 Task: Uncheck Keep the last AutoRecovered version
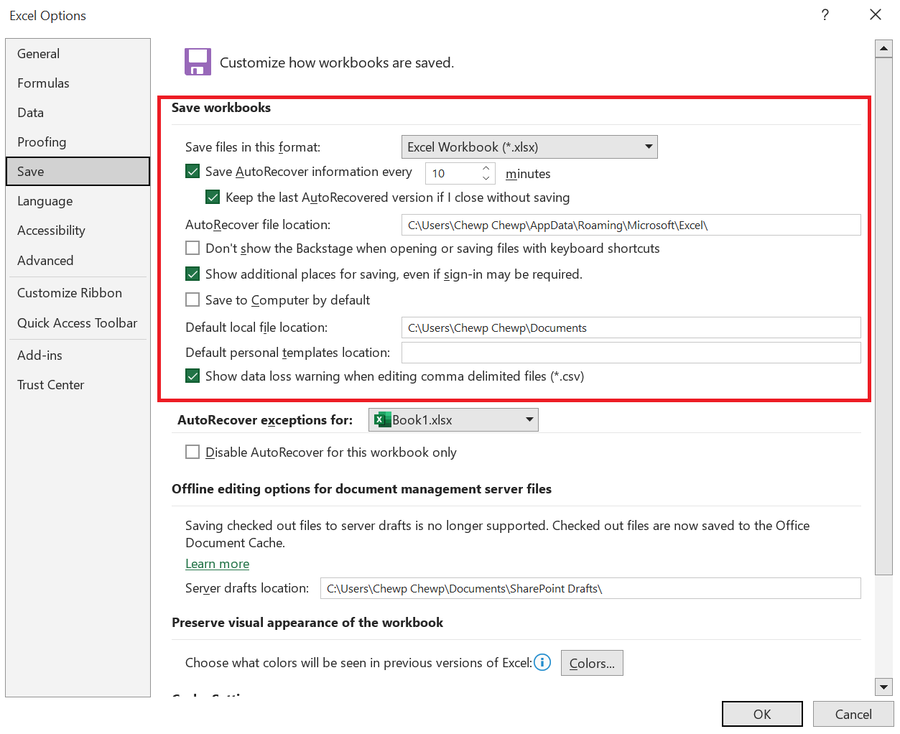pyautogui.click(x=212, y=197)
